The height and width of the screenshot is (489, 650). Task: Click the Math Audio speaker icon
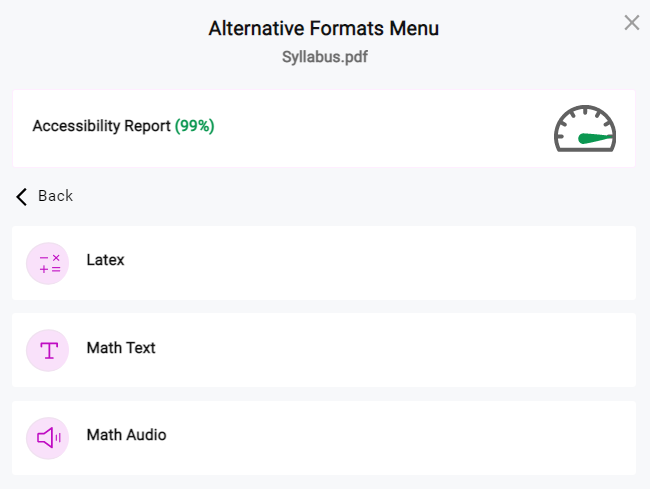click(x=49, y=438)
